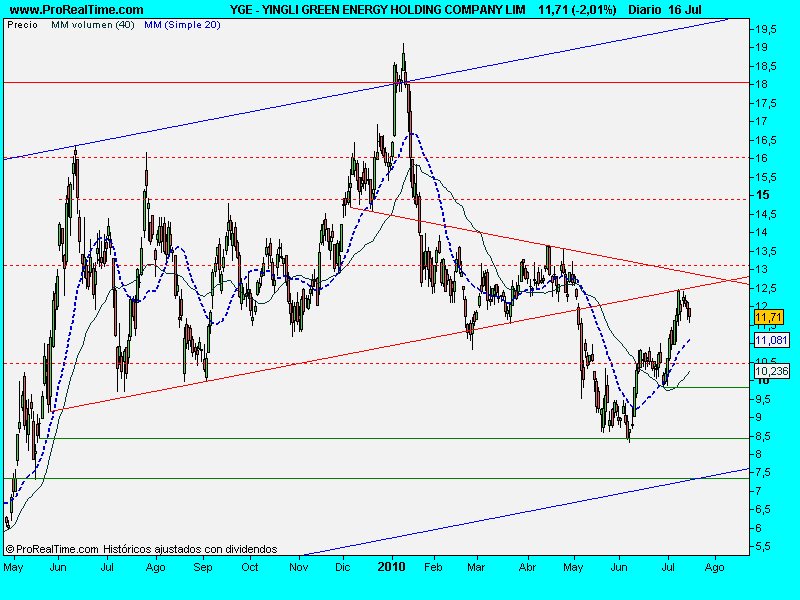Click the © ProRealTime.com copyright text

pos(52,549)
